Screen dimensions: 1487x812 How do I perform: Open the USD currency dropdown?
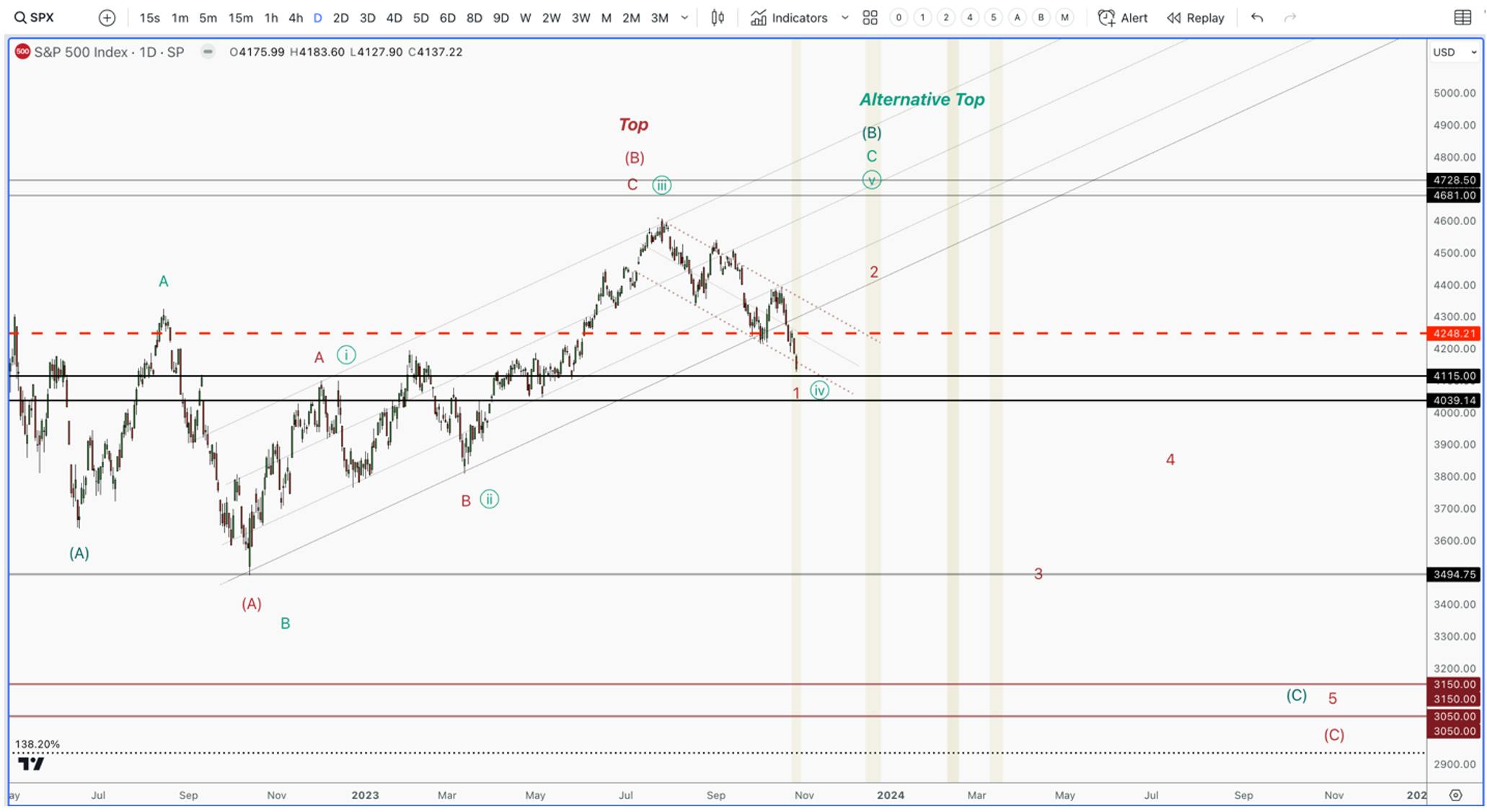click(1455, 52)
